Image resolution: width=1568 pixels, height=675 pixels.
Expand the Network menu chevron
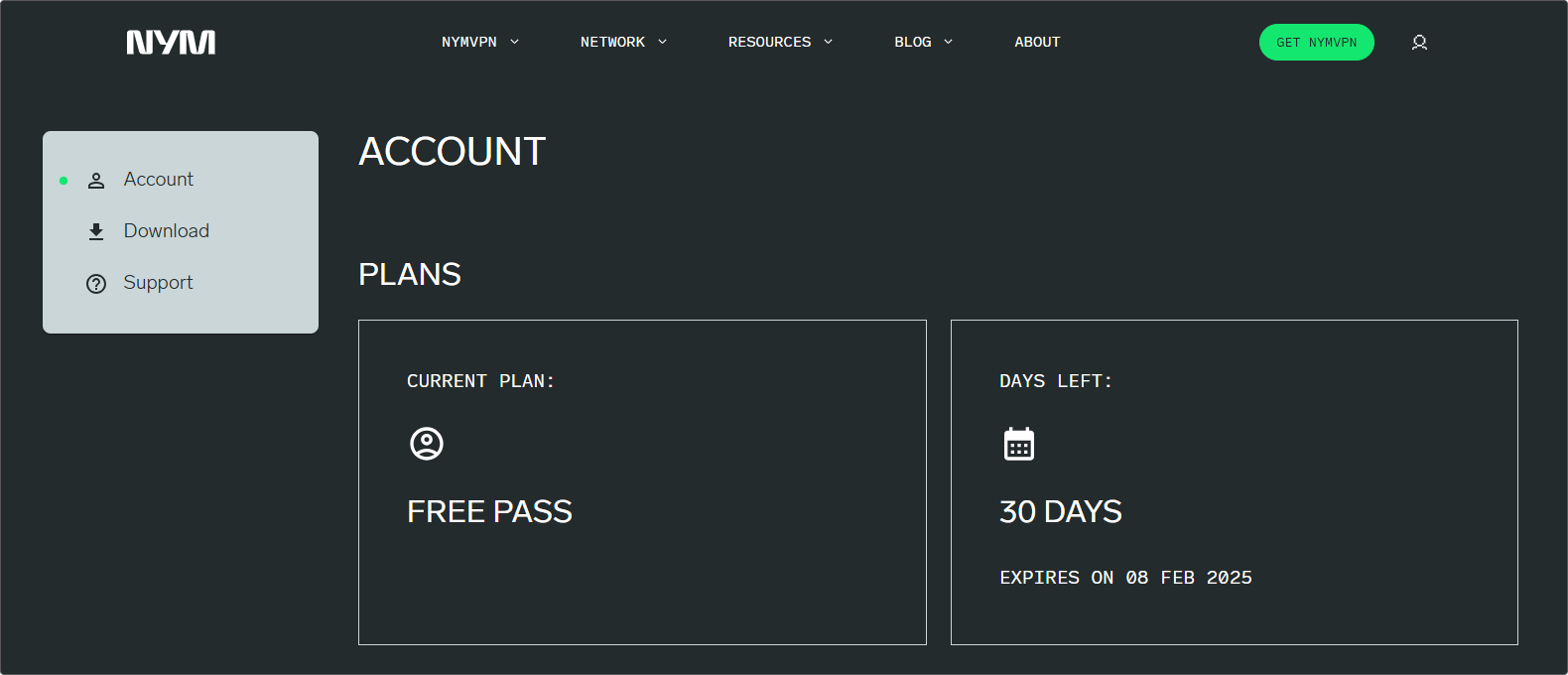[662, 42]
